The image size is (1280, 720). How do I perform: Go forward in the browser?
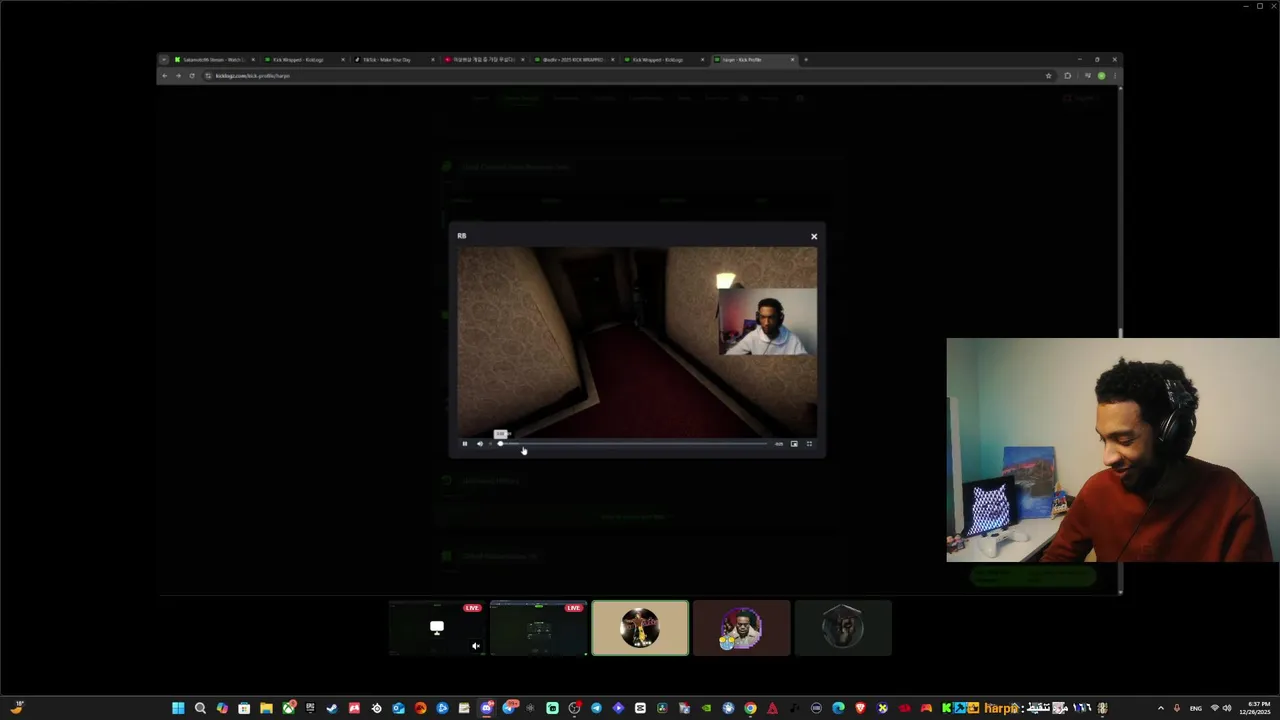178,76
